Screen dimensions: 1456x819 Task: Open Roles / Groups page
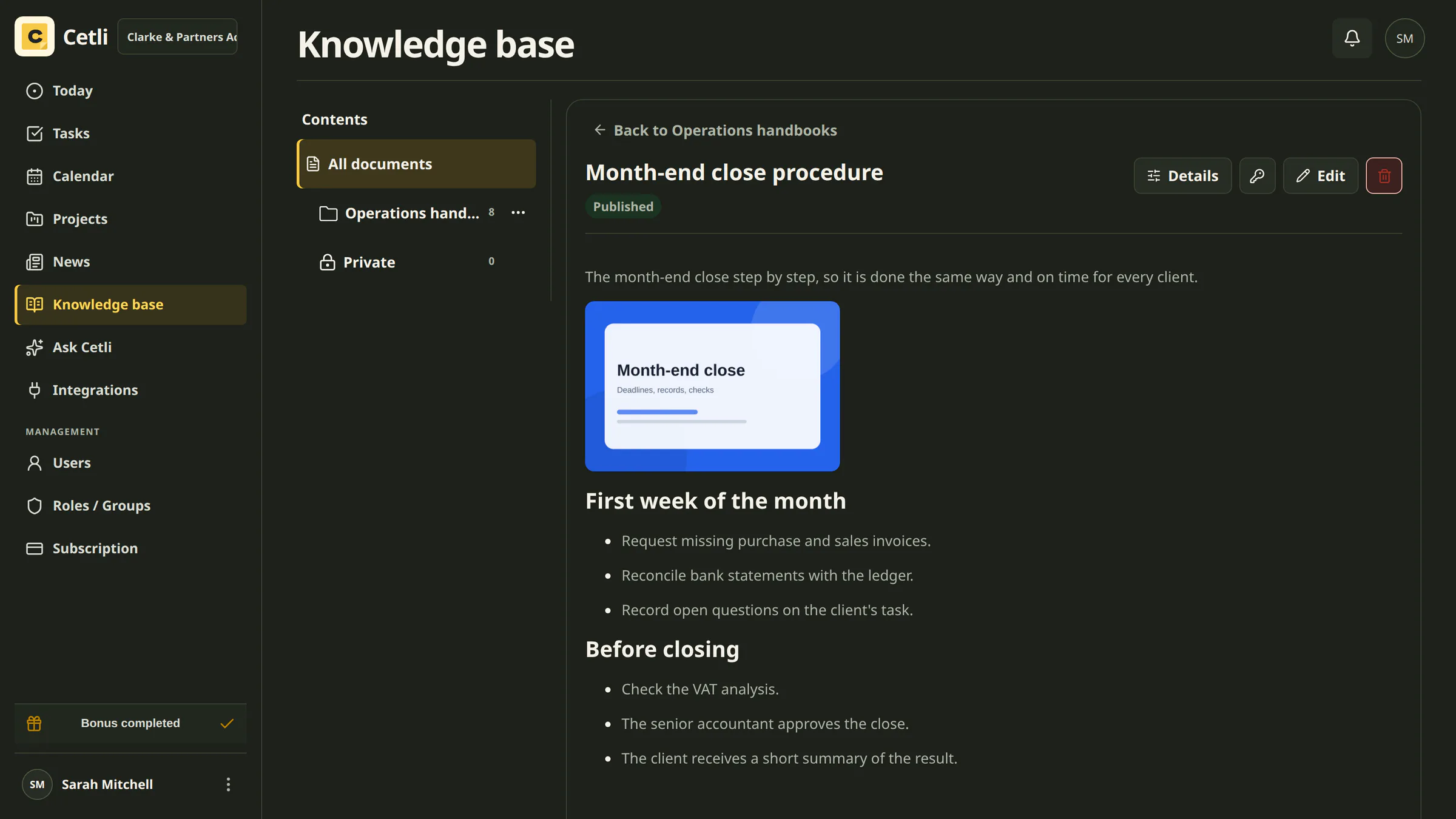(x=130, y=506)
